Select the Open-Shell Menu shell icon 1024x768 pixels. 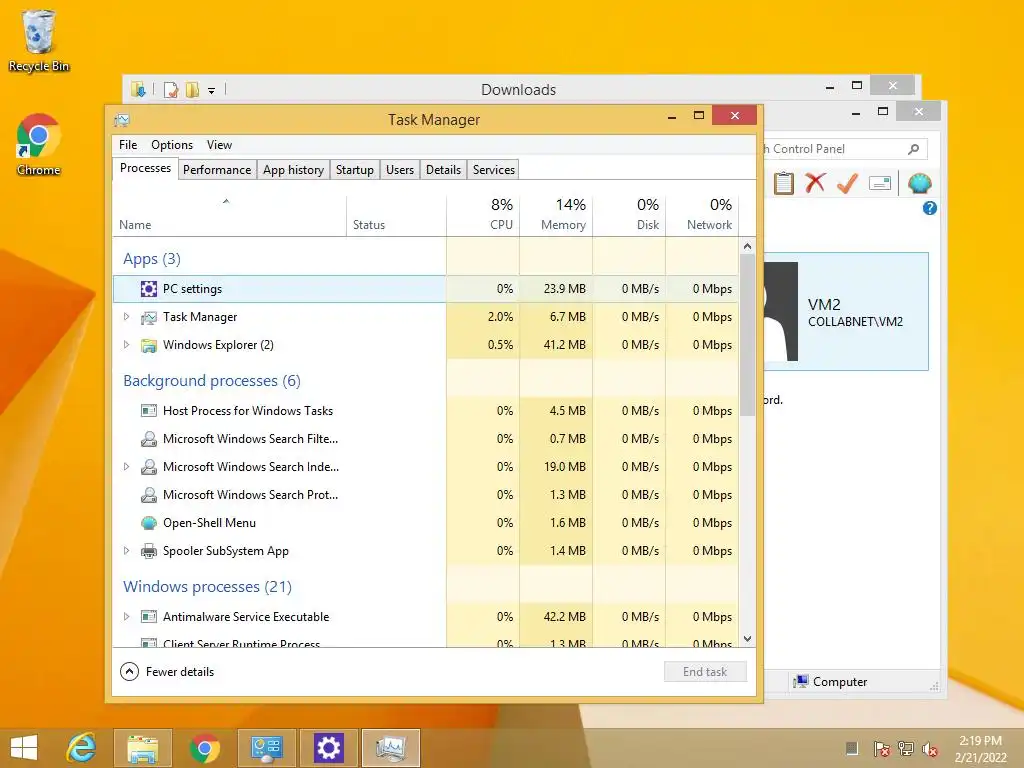tap(149, 522)
